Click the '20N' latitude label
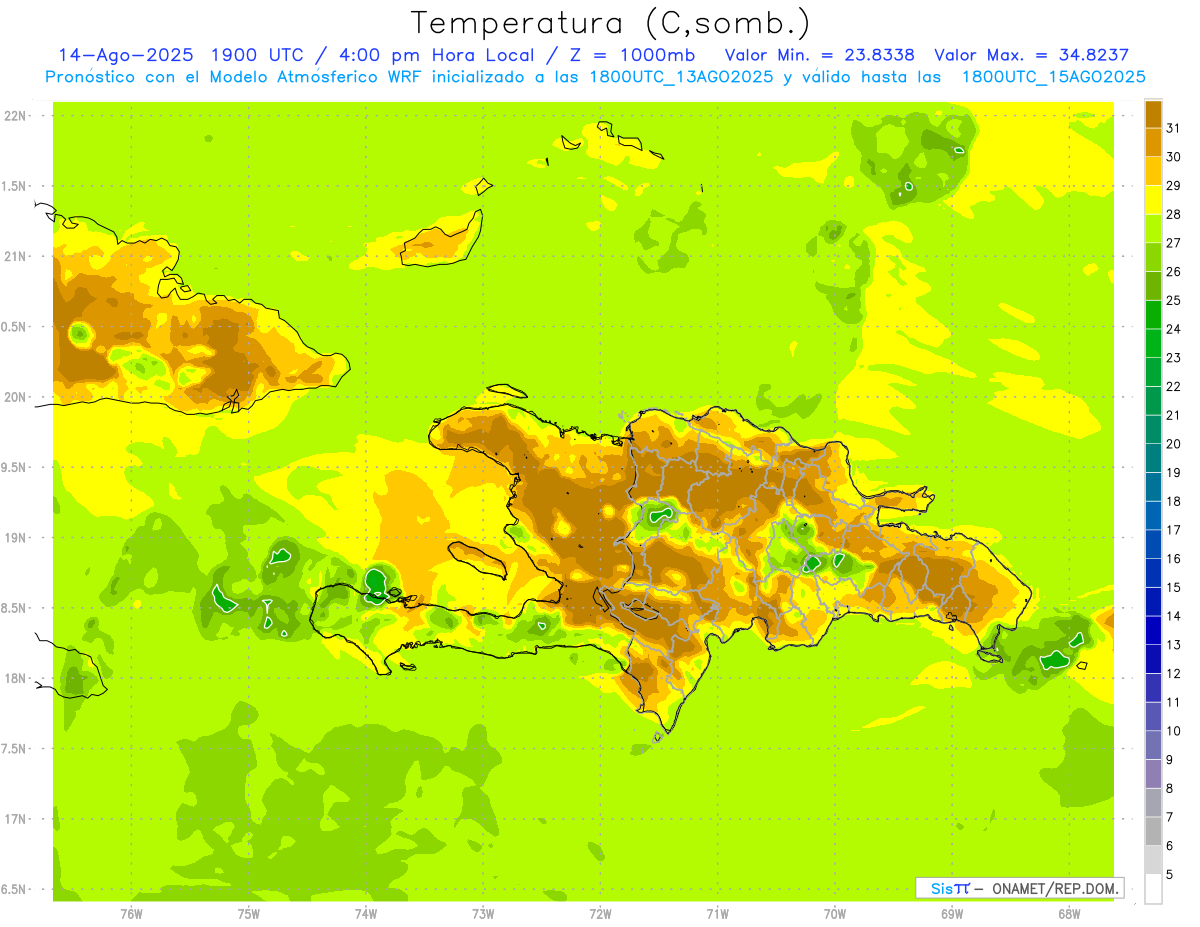Screen dimensions: 1200x927 point(15,397)
